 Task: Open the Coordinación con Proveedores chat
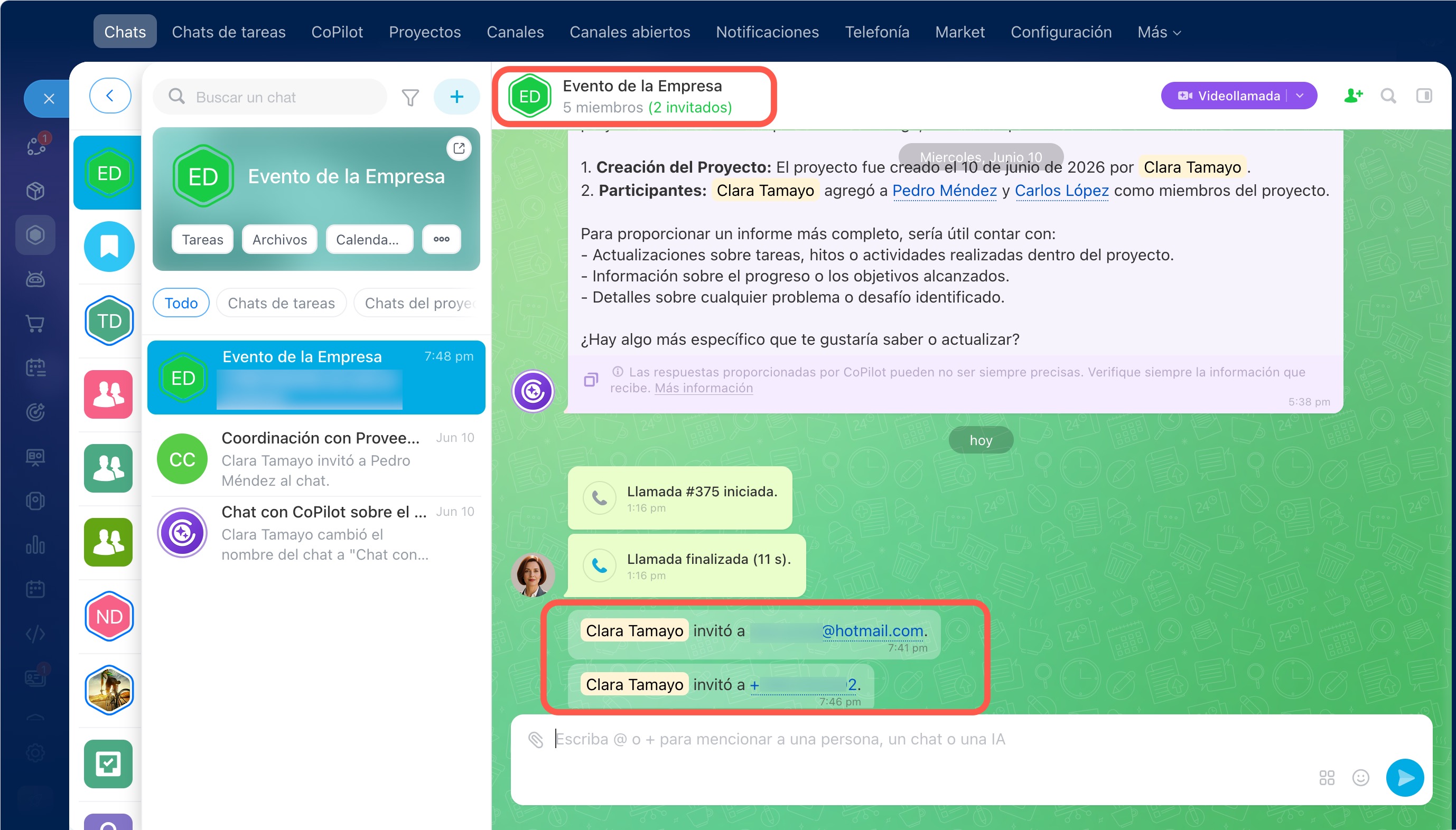coord(316,459)
